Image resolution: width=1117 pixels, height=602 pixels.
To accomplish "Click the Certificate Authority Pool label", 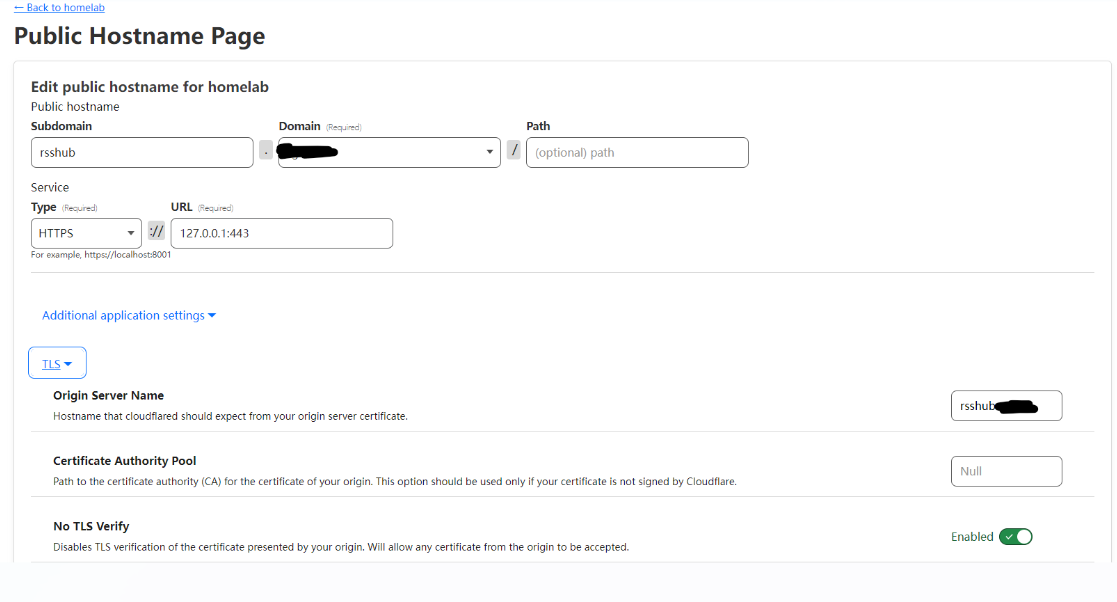I will (x=124, y=461).
